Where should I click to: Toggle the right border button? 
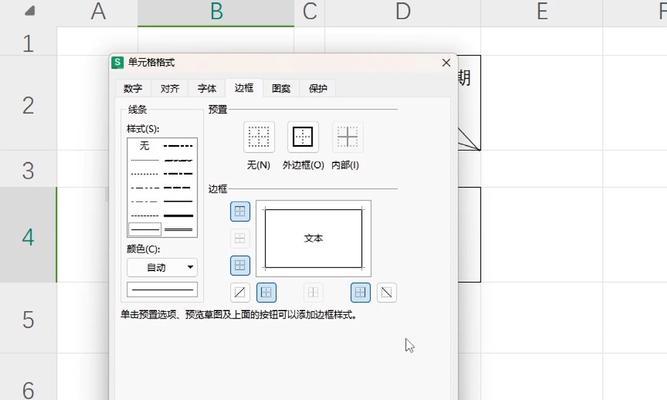pos(360,292)
